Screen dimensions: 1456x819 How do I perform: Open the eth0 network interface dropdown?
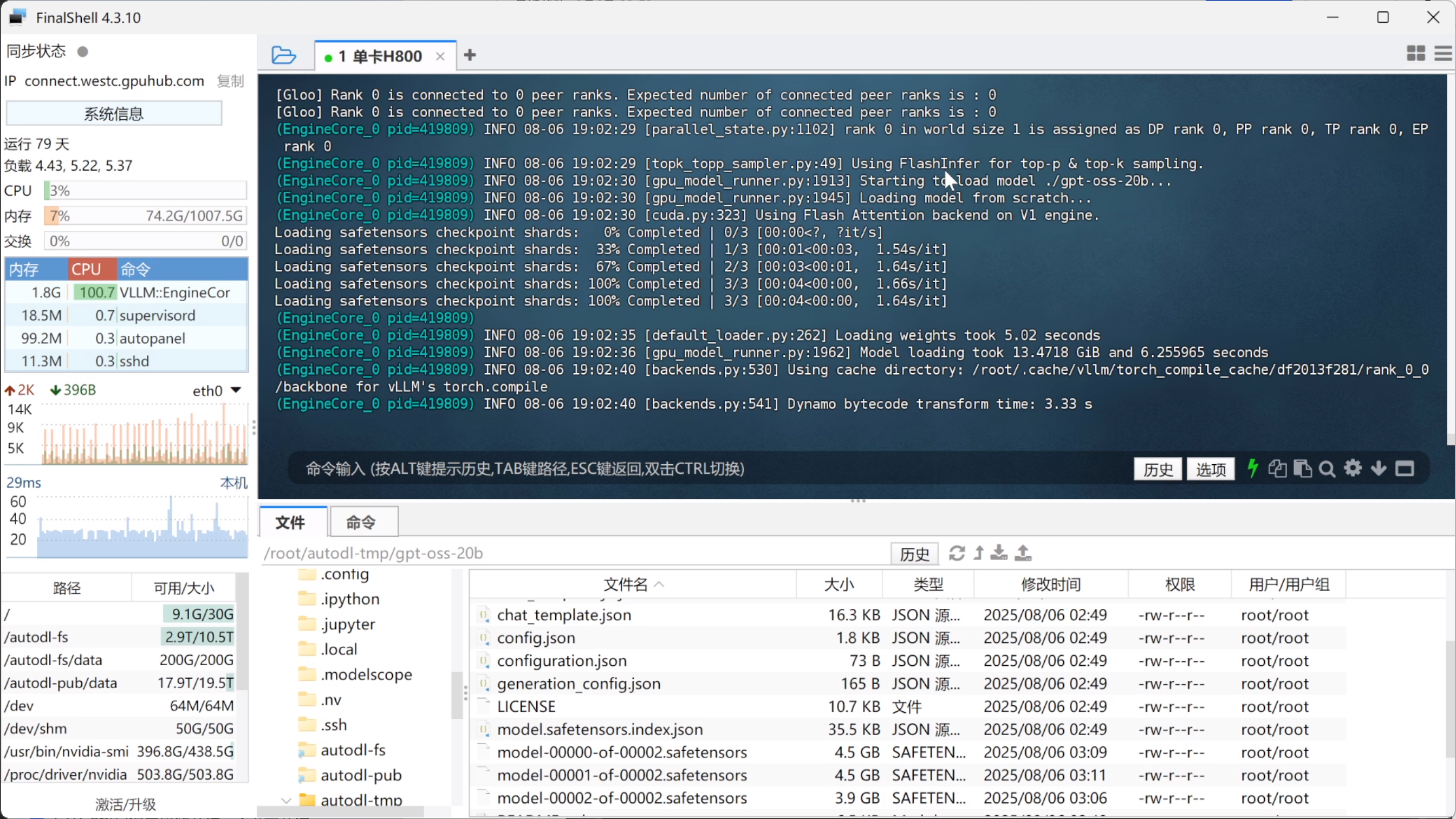point(218,391)
